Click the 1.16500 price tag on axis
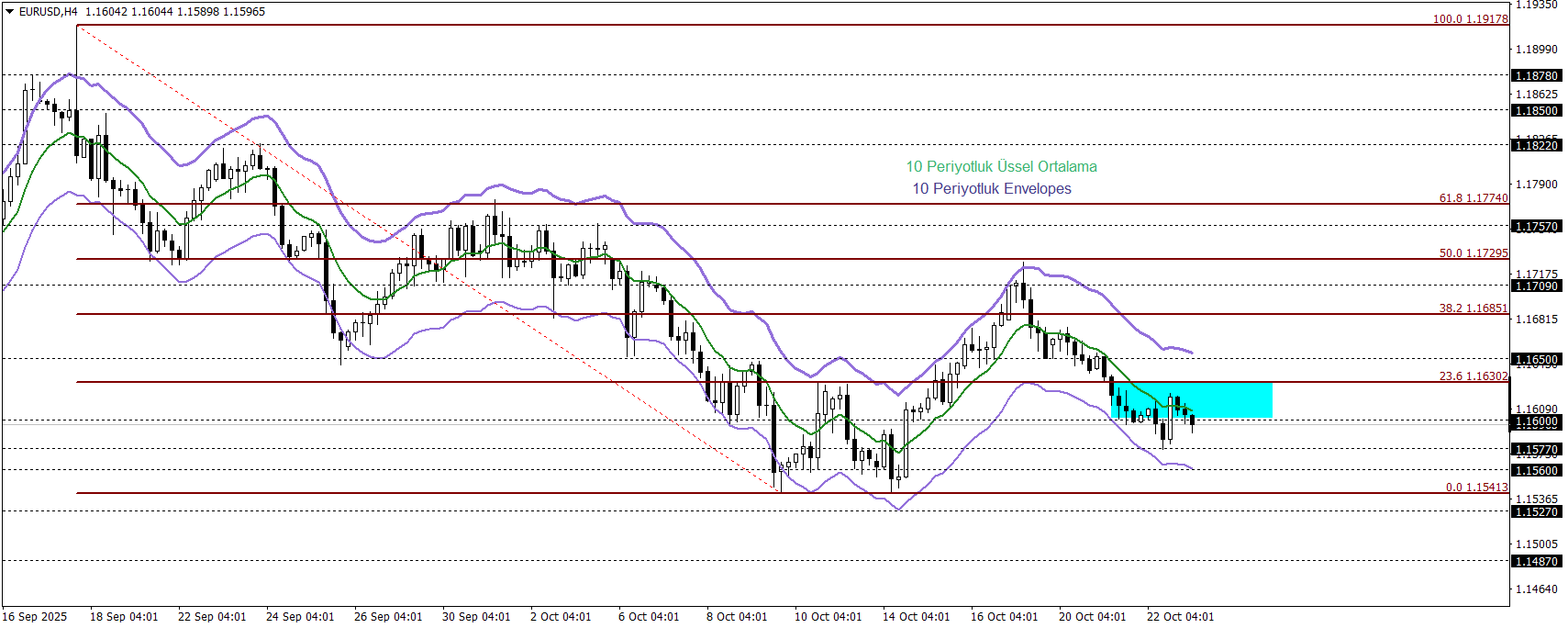 tap(1535, 360)
